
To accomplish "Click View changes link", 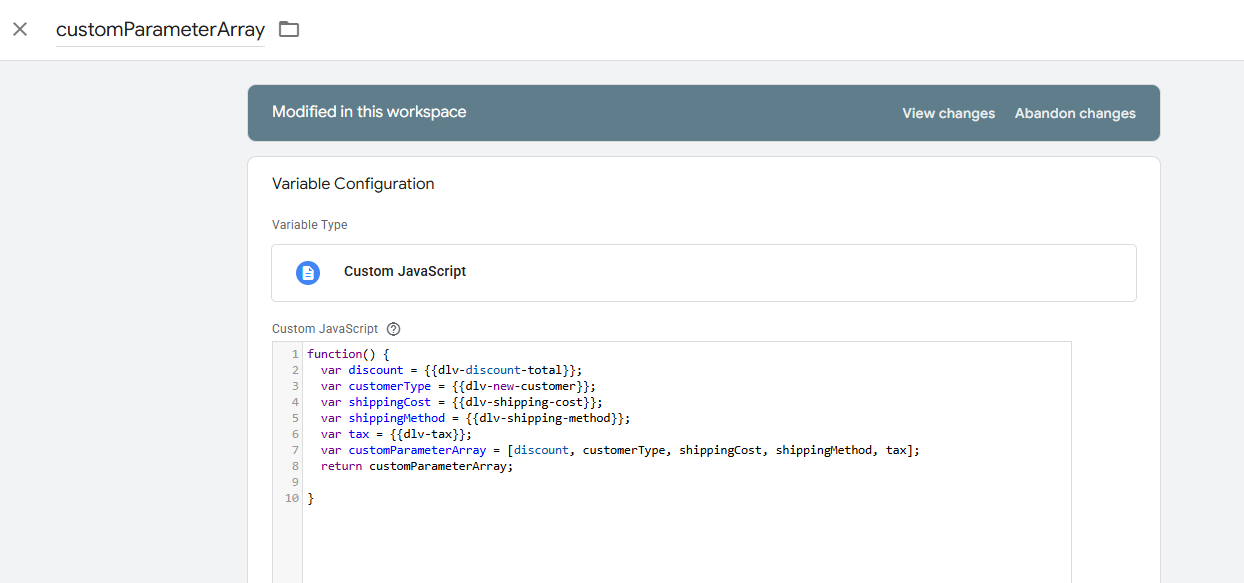I will click(x=948, y=113).
